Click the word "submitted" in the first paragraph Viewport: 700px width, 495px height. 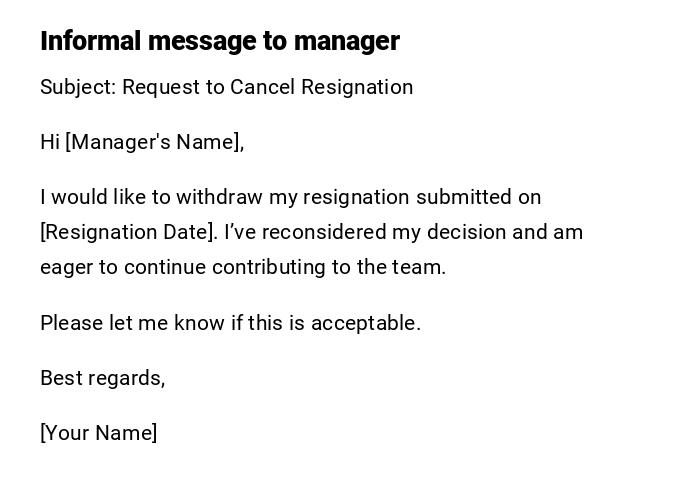[x=463, y=197]
